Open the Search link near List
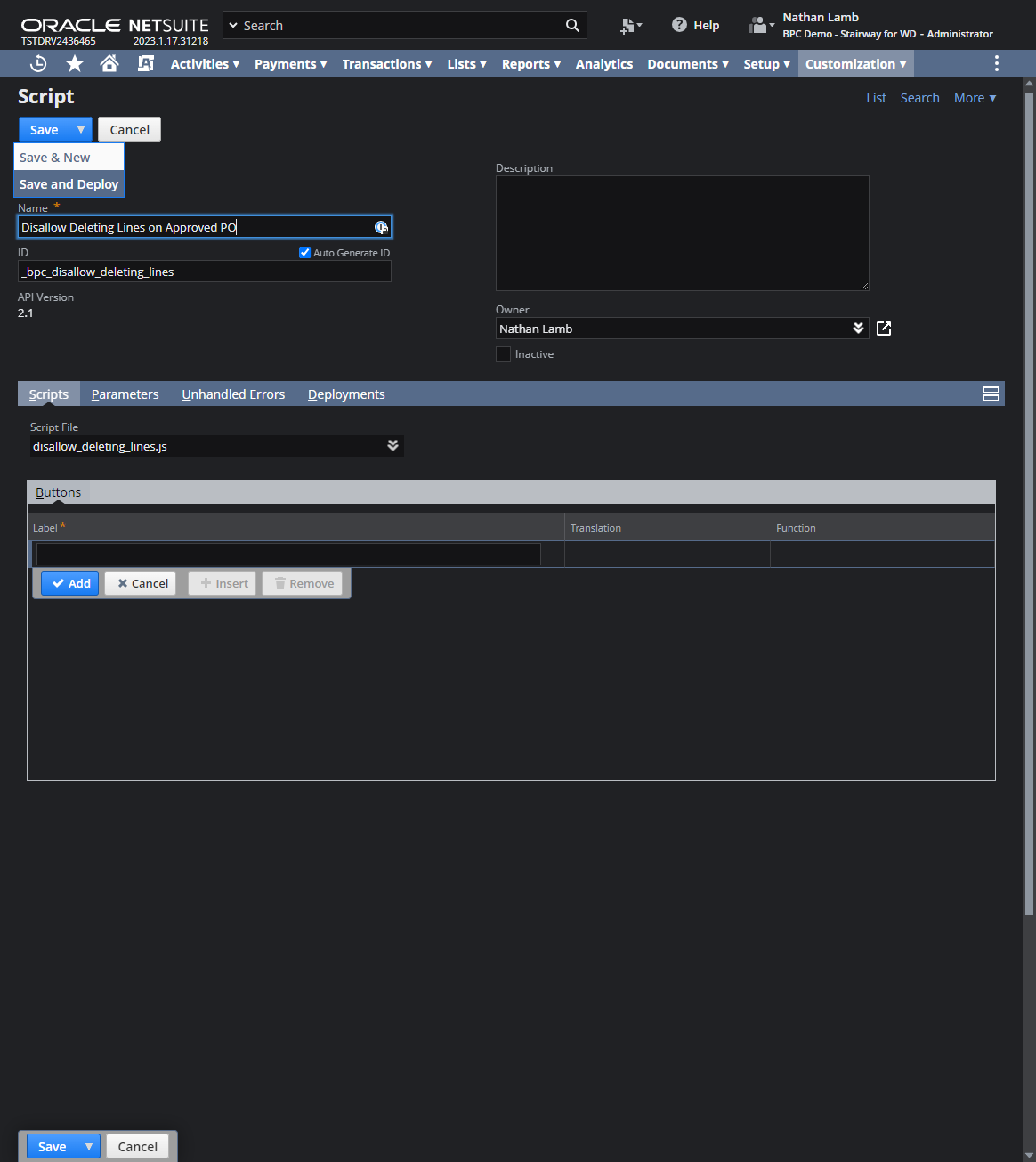The width and height of the screenshot is (1036, 1162). point(919,98)
